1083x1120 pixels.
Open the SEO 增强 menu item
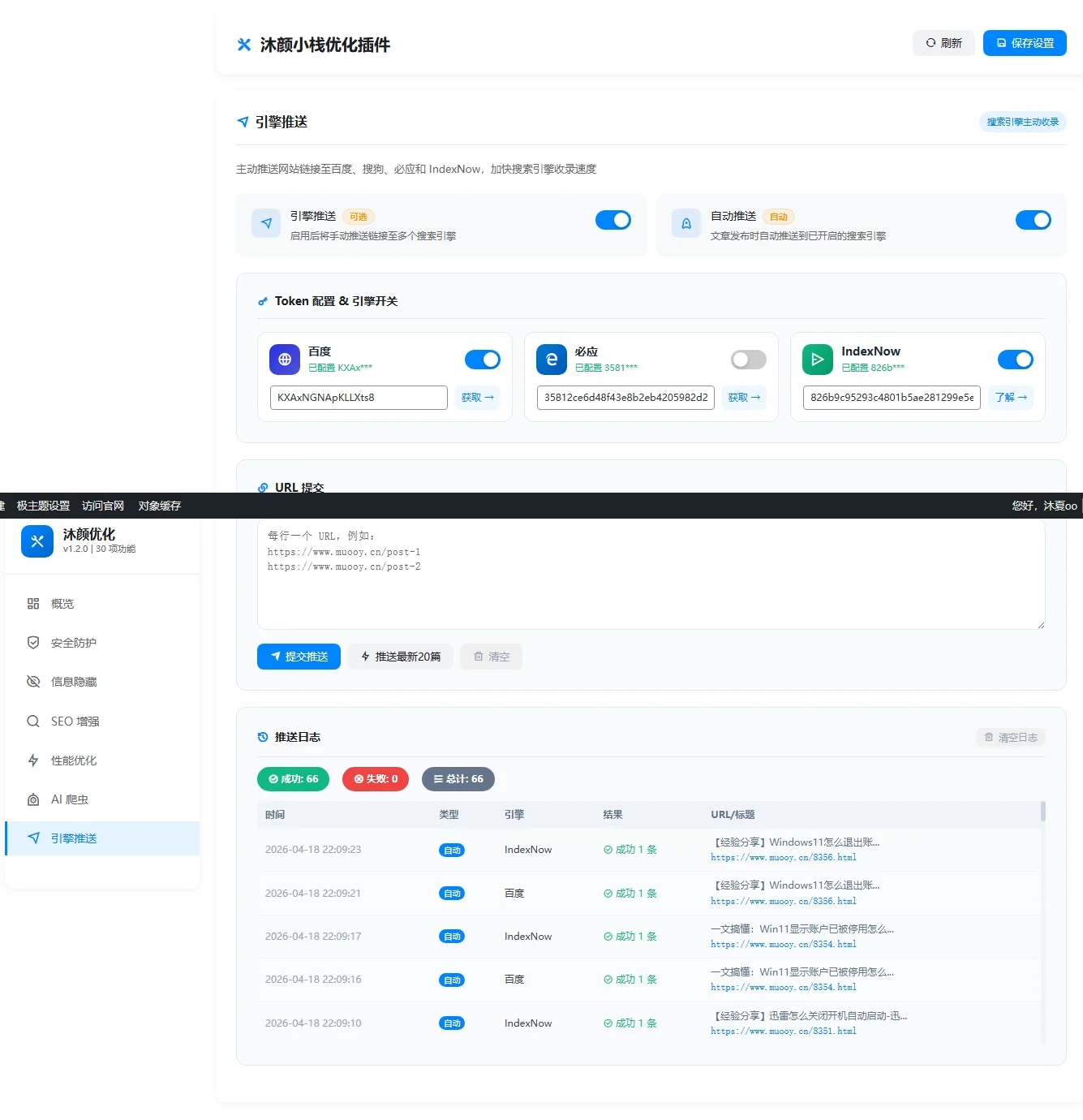coord(75,722)
